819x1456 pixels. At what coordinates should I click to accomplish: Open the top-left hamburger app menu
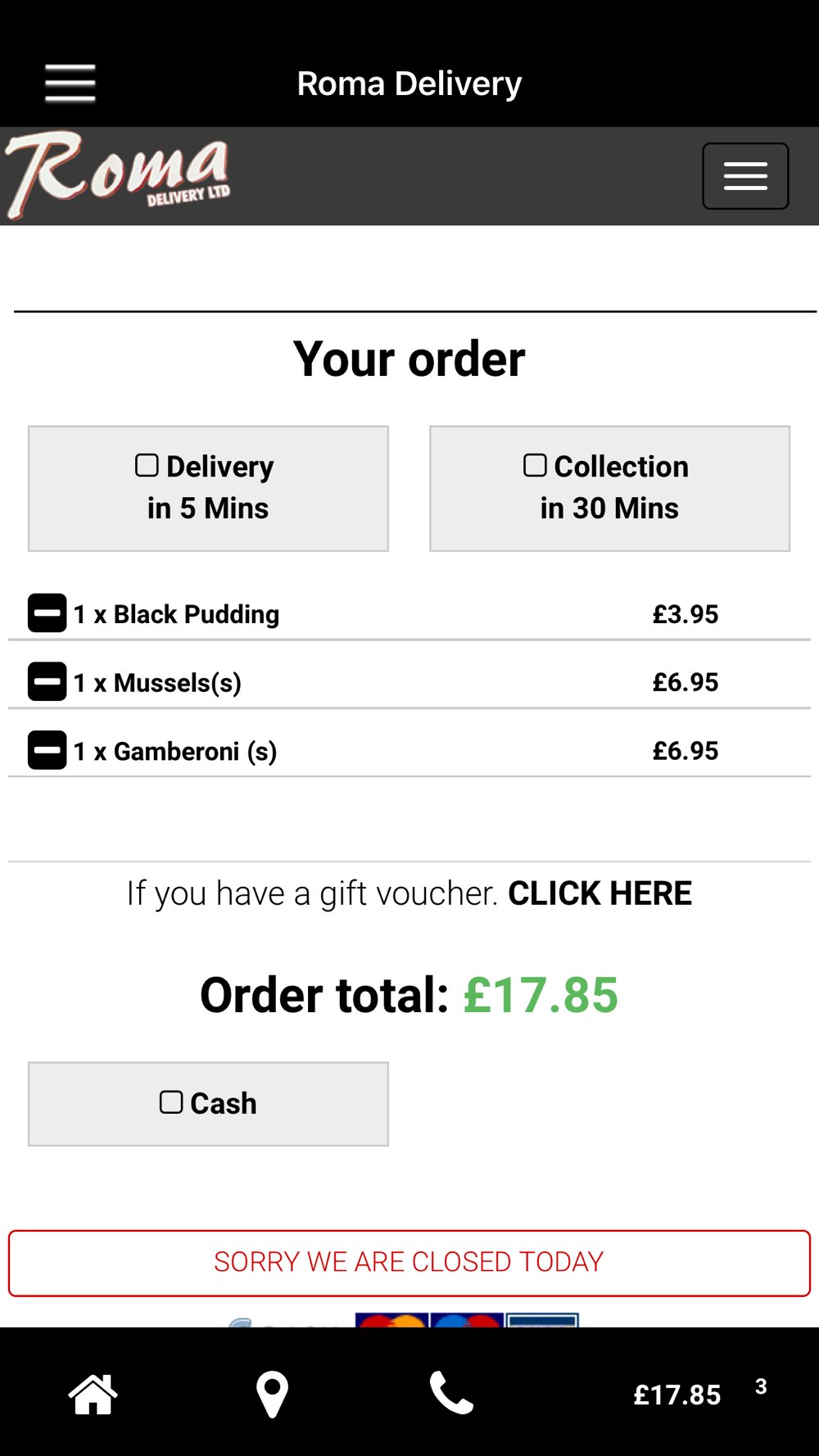click(70, 84)
